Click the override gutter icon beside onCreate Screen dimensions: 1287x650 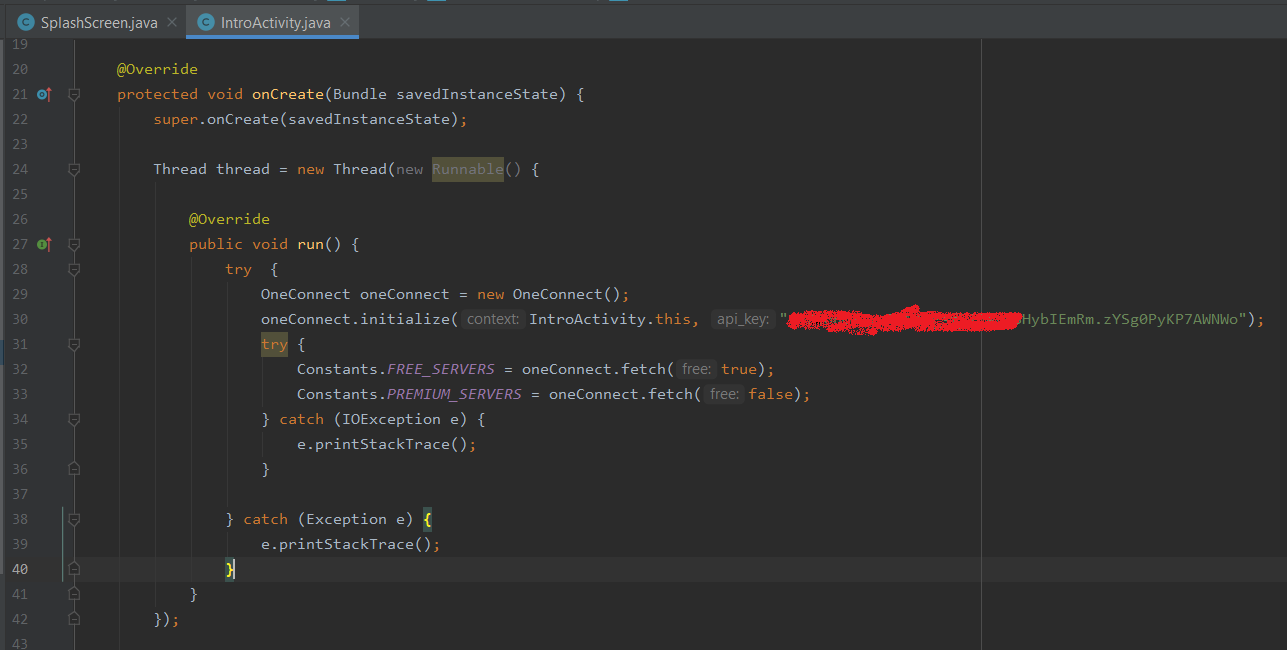tap(43, 94)
